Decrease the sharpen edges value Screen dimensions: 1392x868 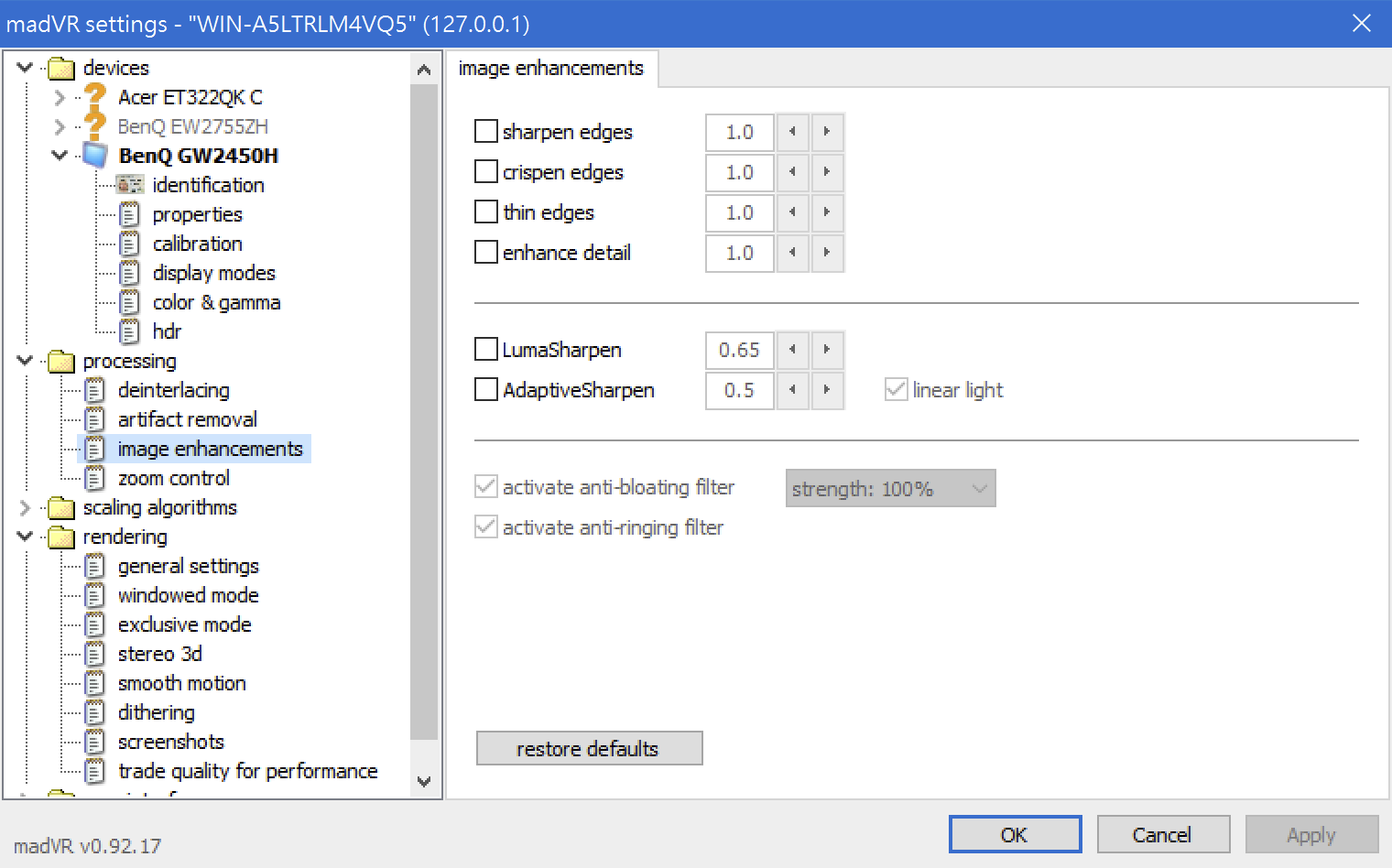(x=792, y=132)
